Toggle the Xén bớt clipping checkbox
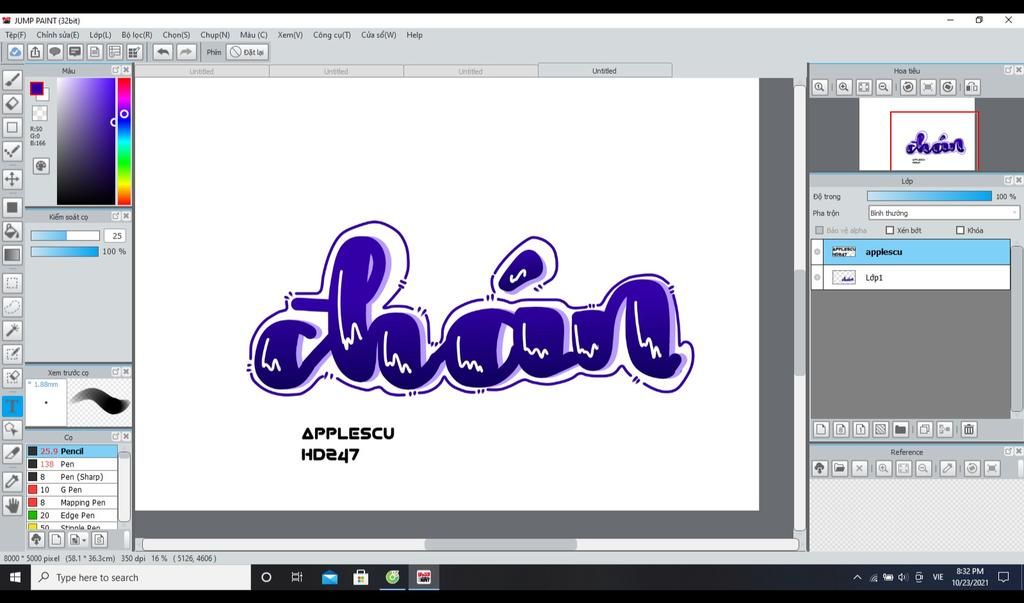The height and width of the screenshot is (603, 1024). [x=889, y=230]
